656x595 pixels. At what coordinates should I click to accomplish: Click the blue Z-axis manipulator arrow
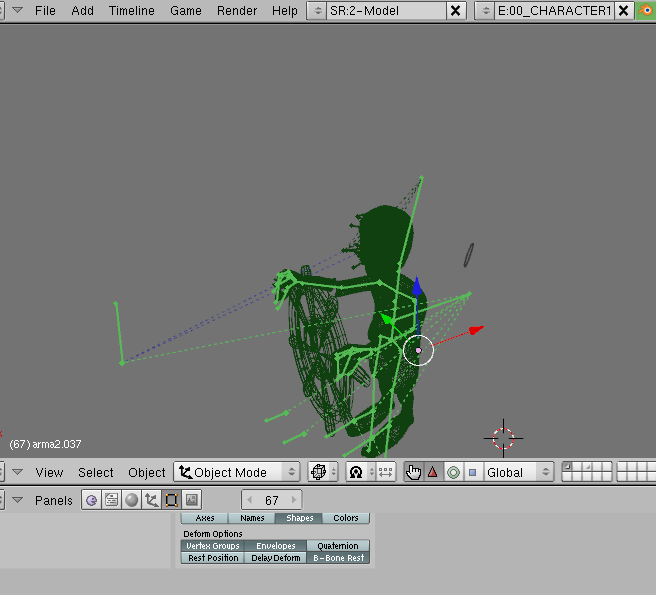(x=417, y=286)
